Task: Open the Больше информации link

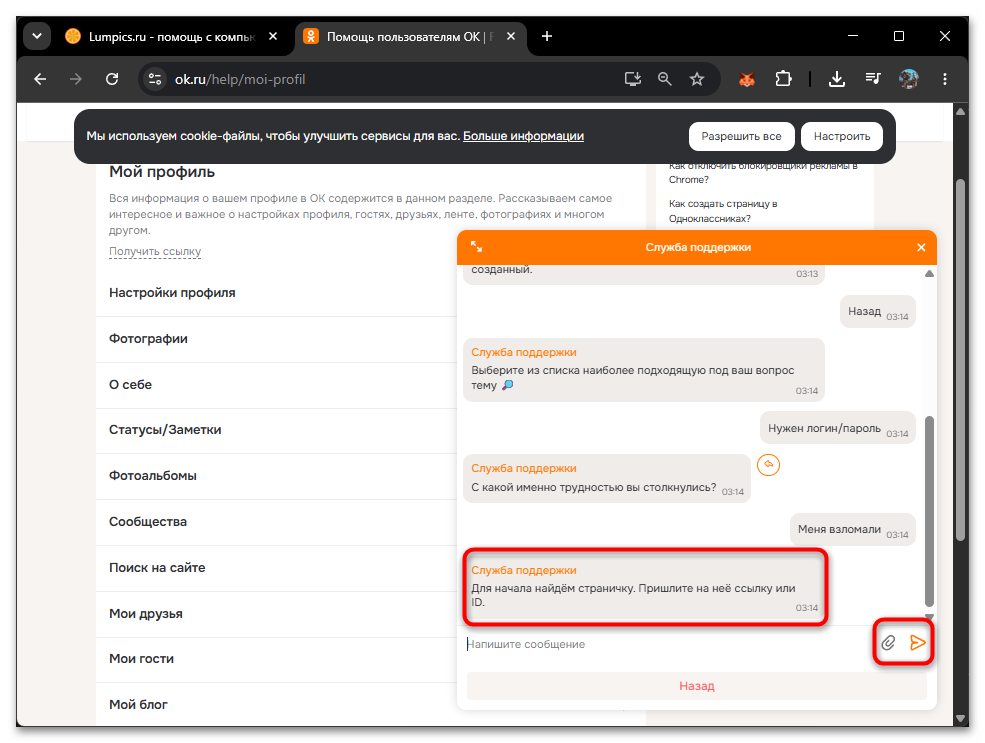Action: (523, 136)
